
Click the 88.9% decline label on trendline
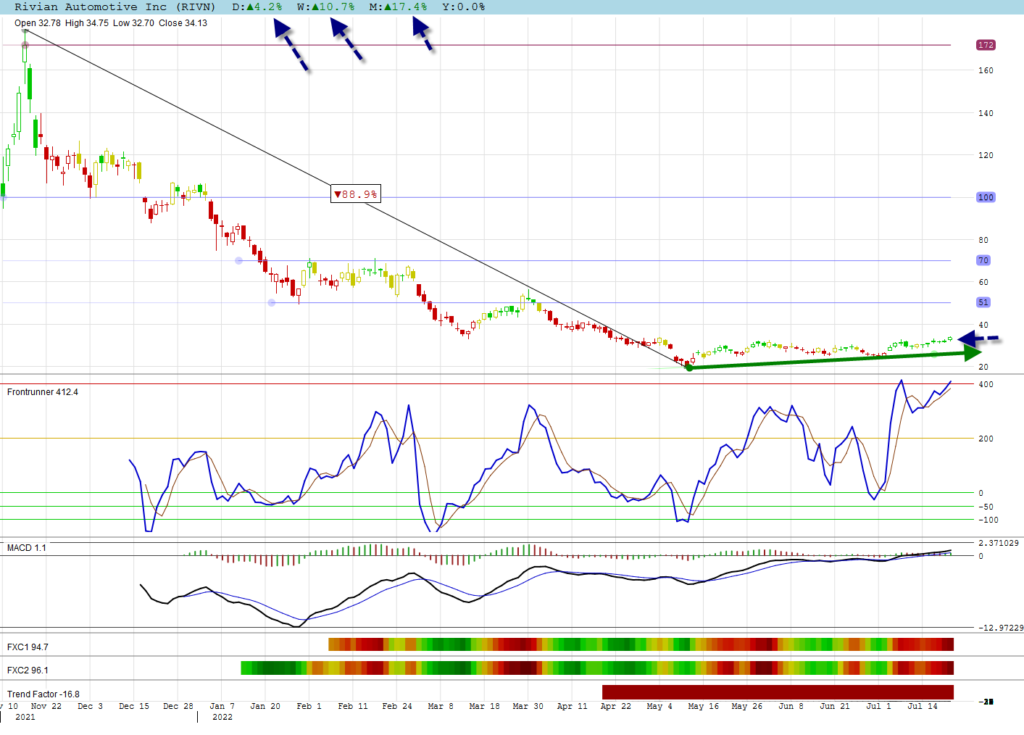pyautogui.click(x=355, y=194)
